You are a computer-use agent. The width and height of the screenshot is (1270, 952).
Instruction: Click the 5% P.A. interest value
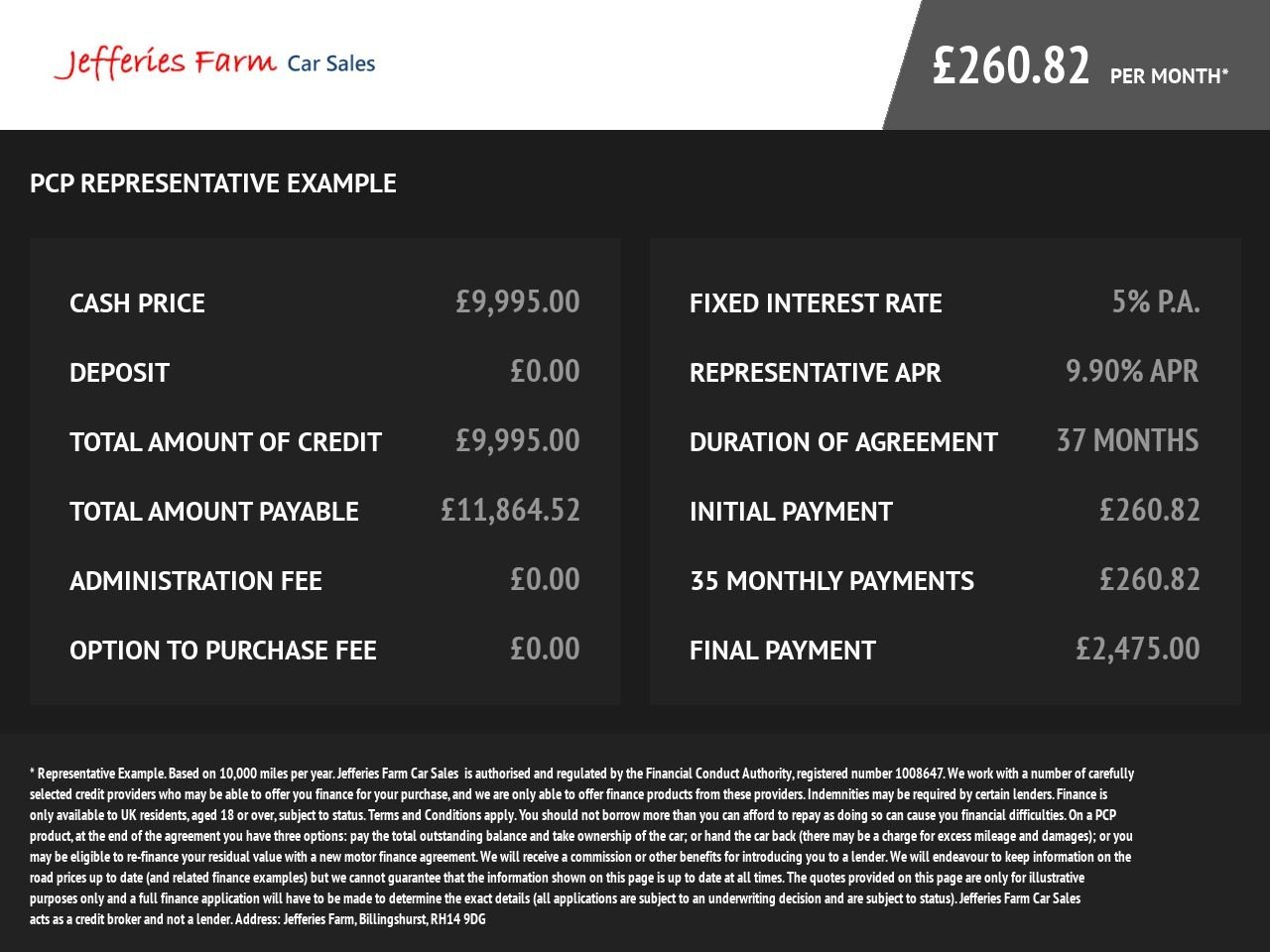1156,301
